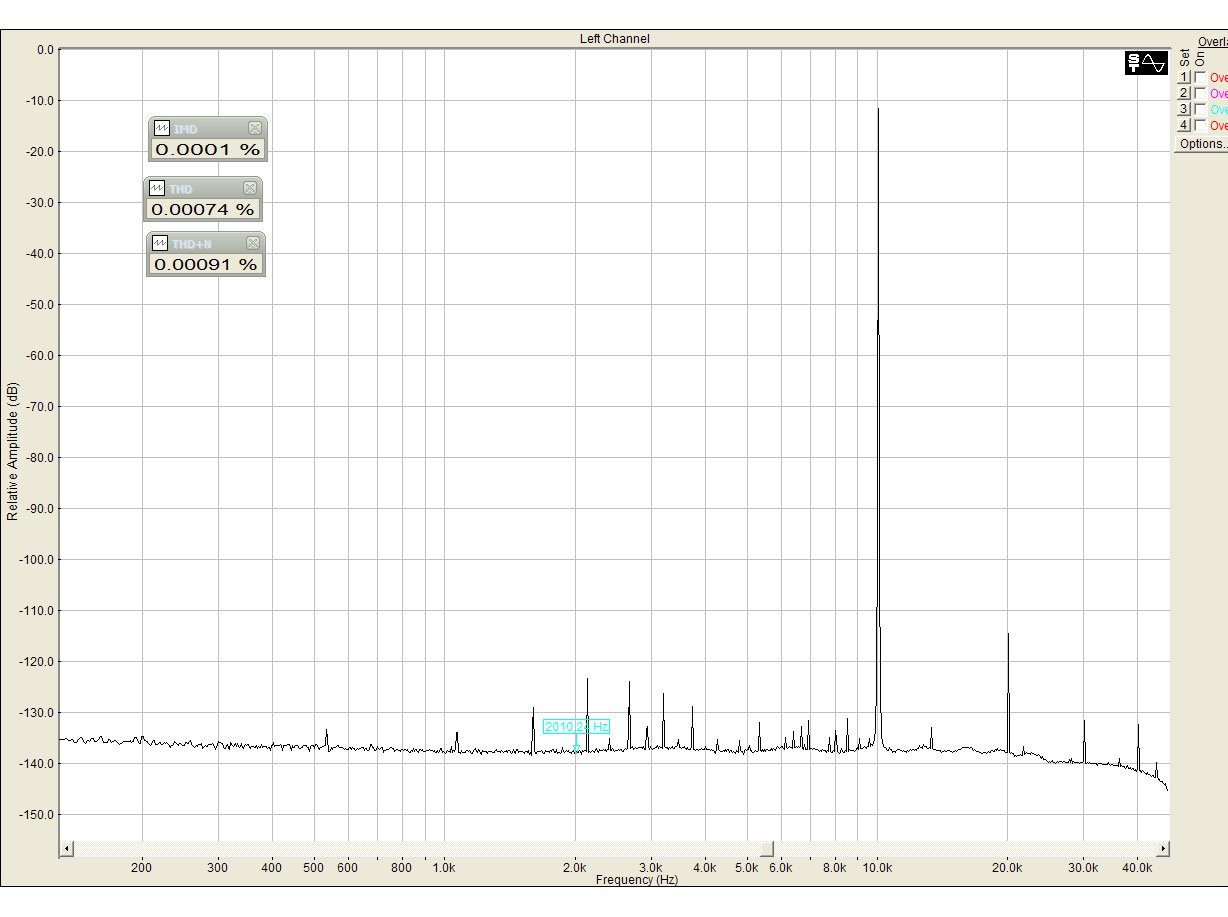This screenshot has height=917, width=1228.
Task: Click the 1.0k frequency axis label
Action: tap(444, 868)
